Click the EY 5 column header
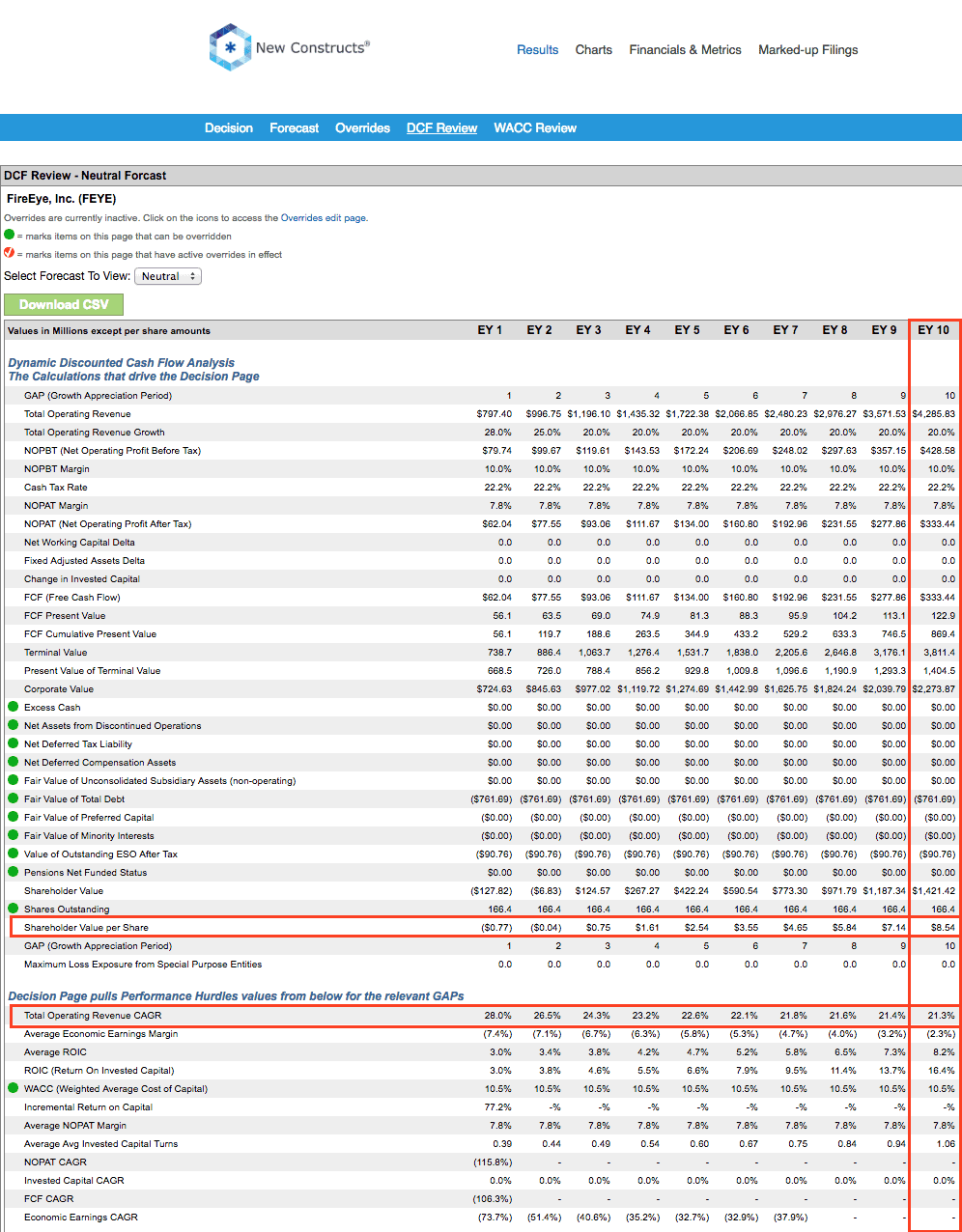Viewport: 962px width, 1232px height. [687, 330]
